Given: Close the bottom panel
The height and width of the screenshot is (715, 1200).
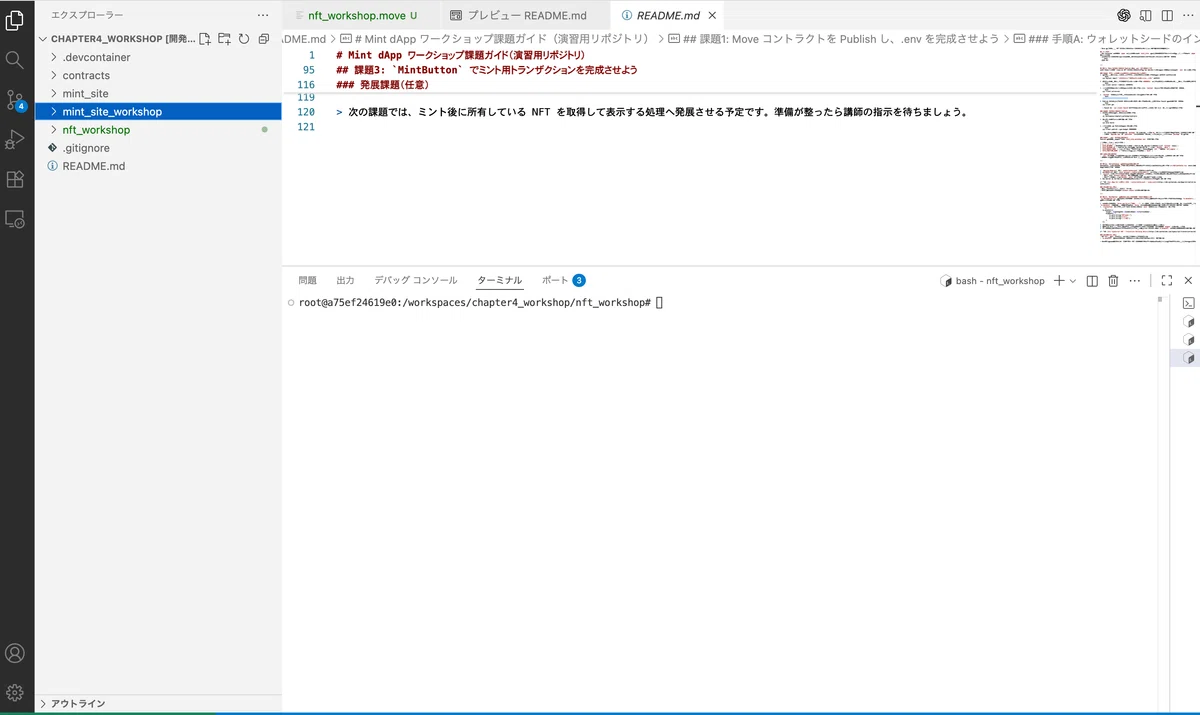Looking at the screenshot, I should pos(1188,281).
